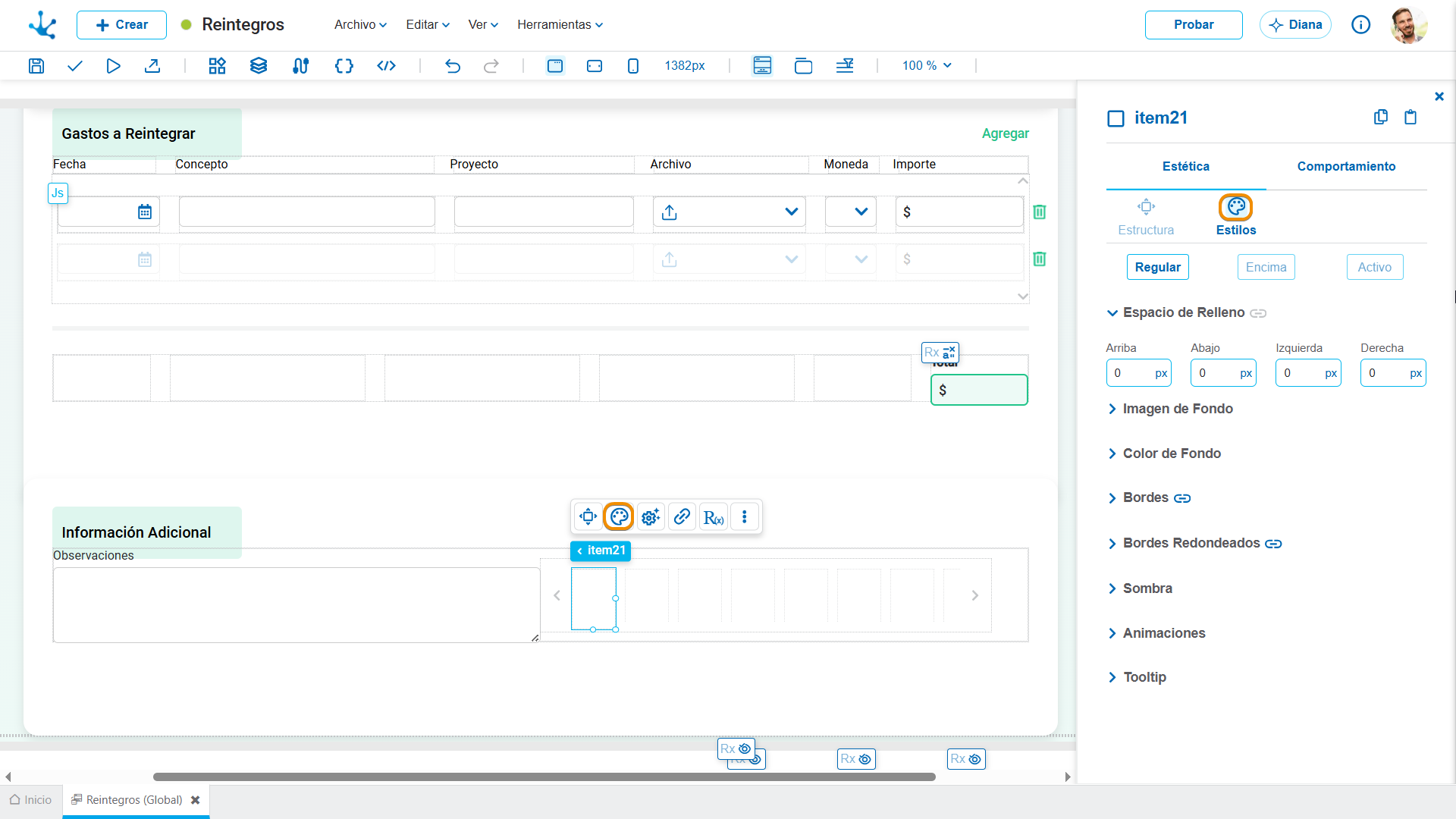
Task: Undo the last action
Action: point(453,66)
